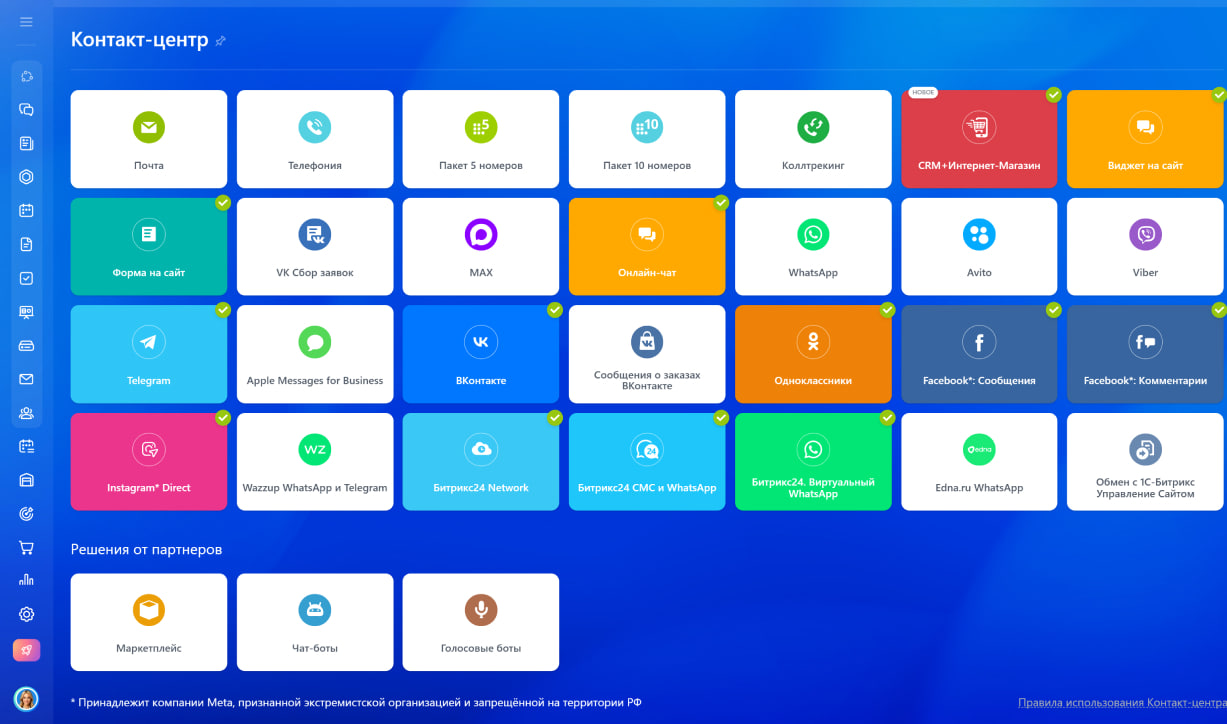This screenshot has height=724, width=1227.
Task: Click the mail envelope icon in left sidebar
Action: [27, 379]
